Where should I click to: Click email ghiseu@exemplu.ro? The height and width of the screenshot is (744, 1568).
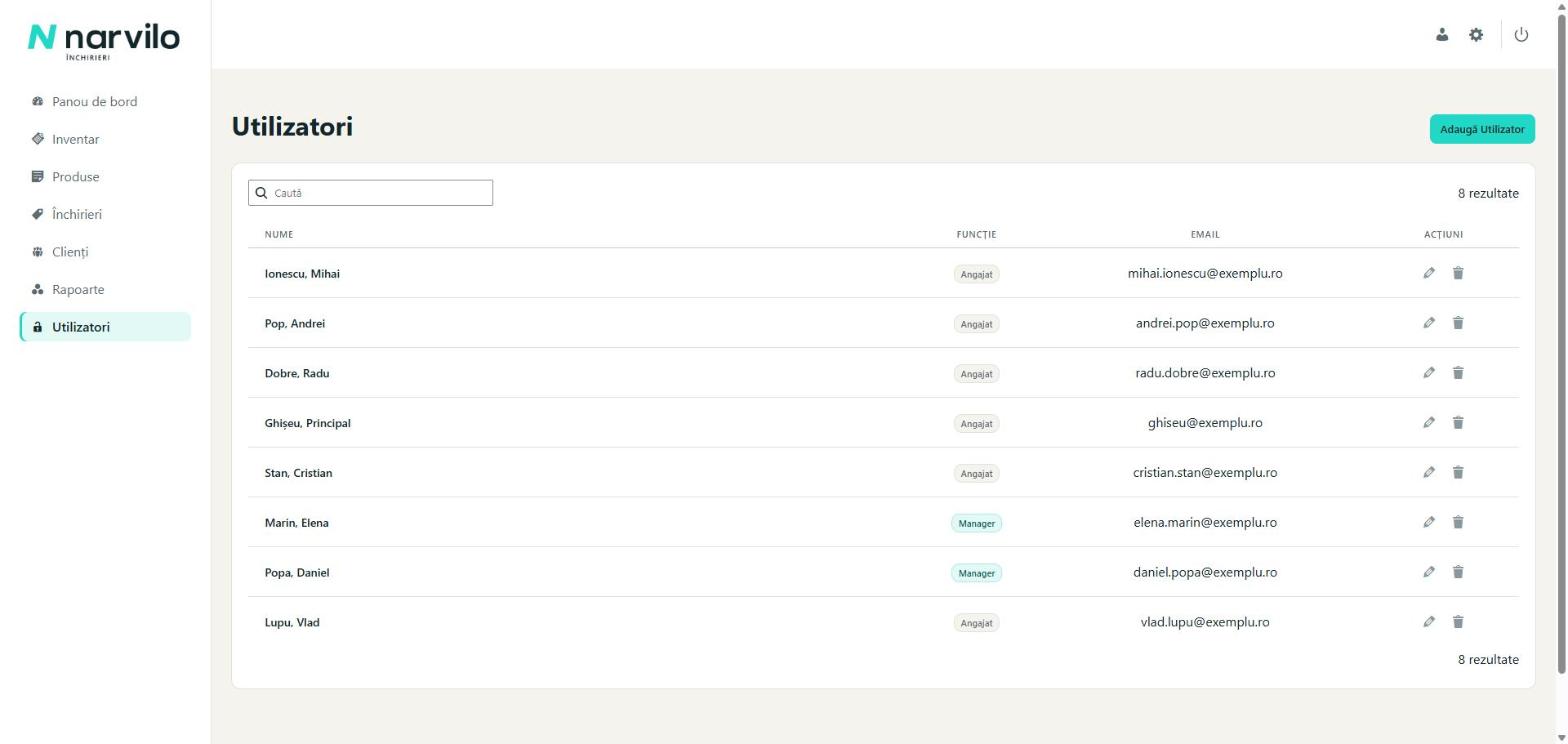click(1205, 423)
